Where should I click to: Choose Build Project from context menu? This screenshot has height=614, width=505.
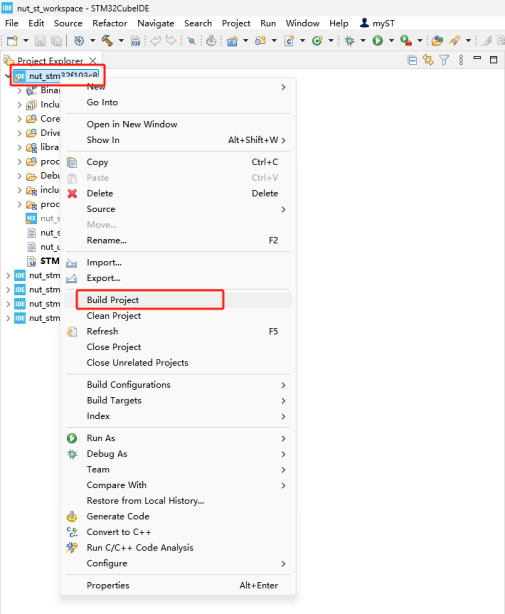178,300
